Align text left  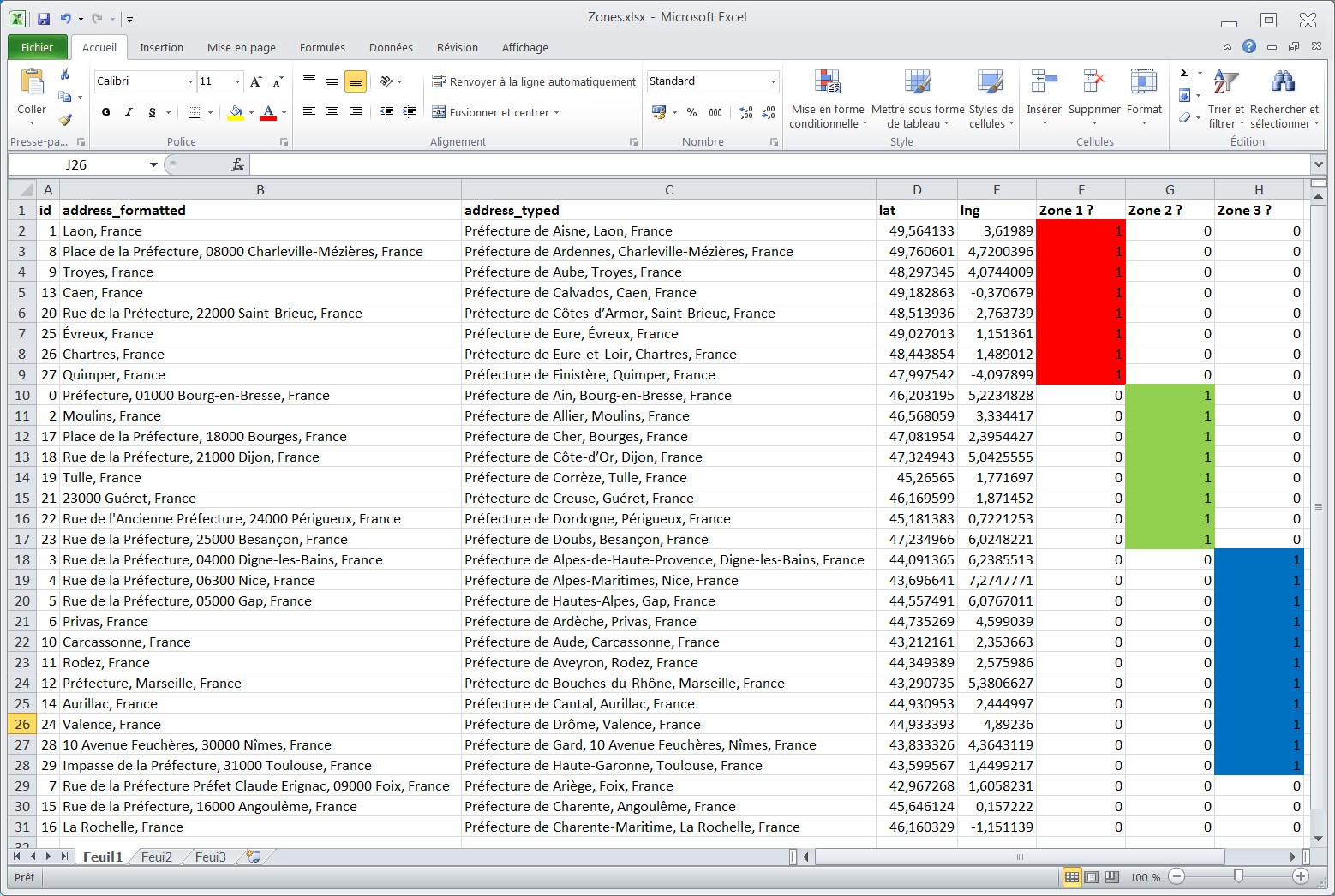tap(309, 112)
